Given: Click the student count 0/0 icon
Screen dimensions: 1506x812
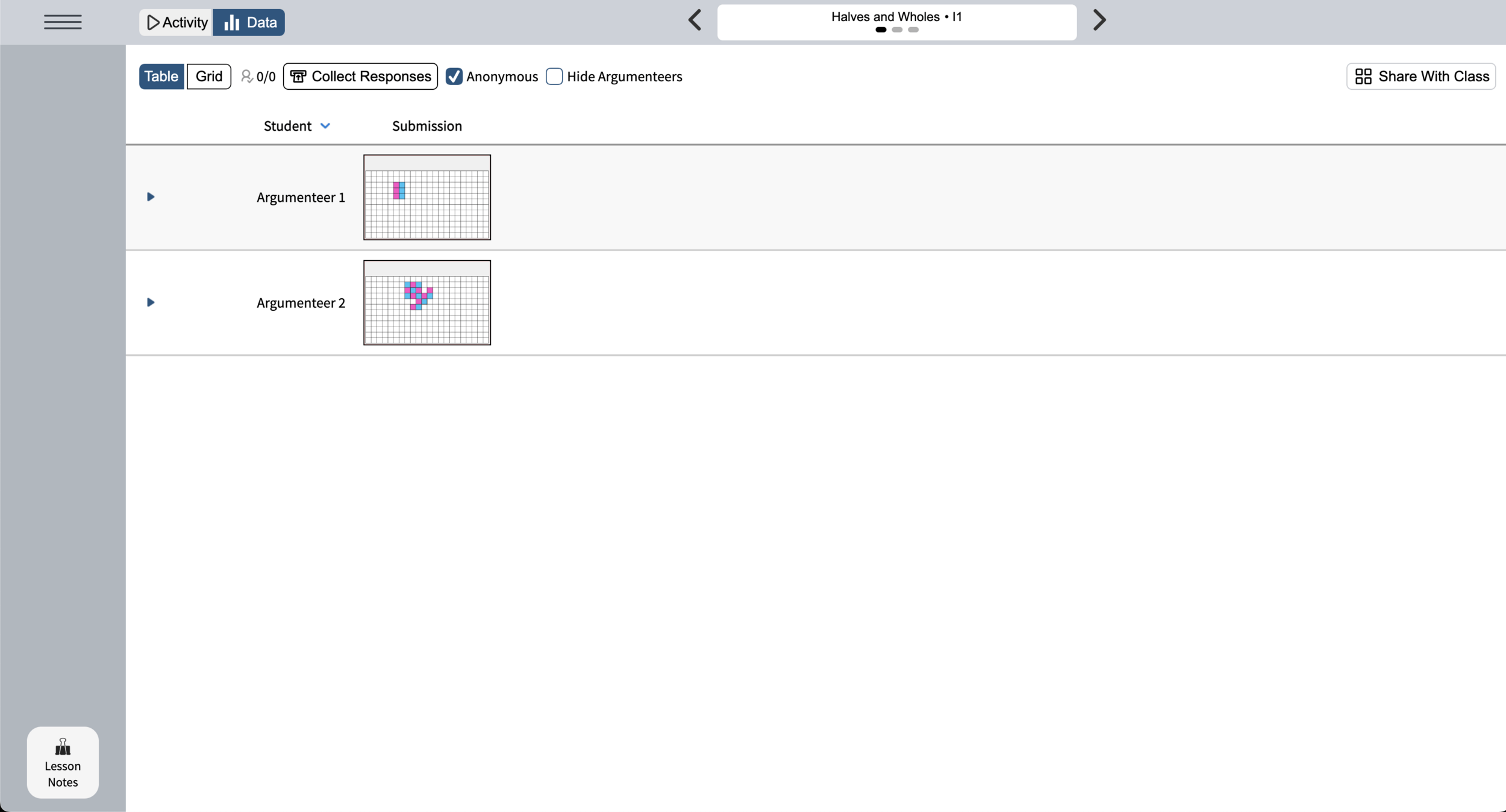Looking at the screenshot, I should [247, 77].
